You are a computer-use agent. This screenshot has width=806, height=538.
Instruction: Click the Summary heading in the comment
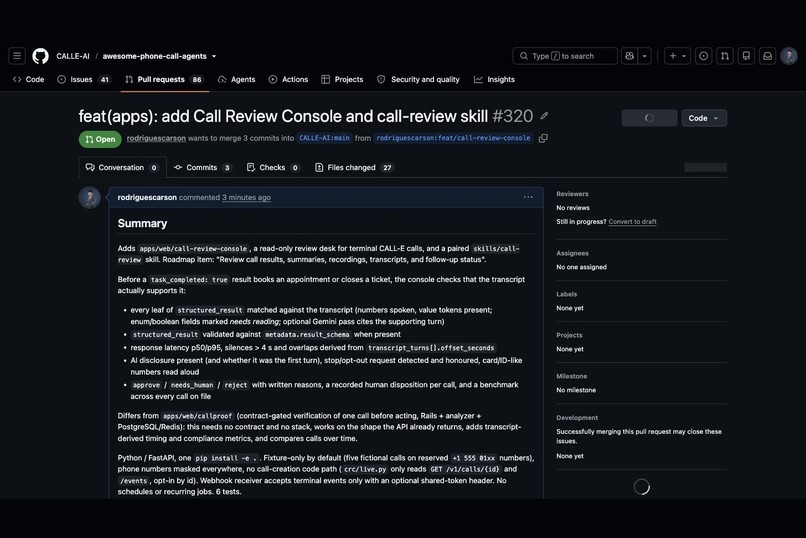coord(142,224)
